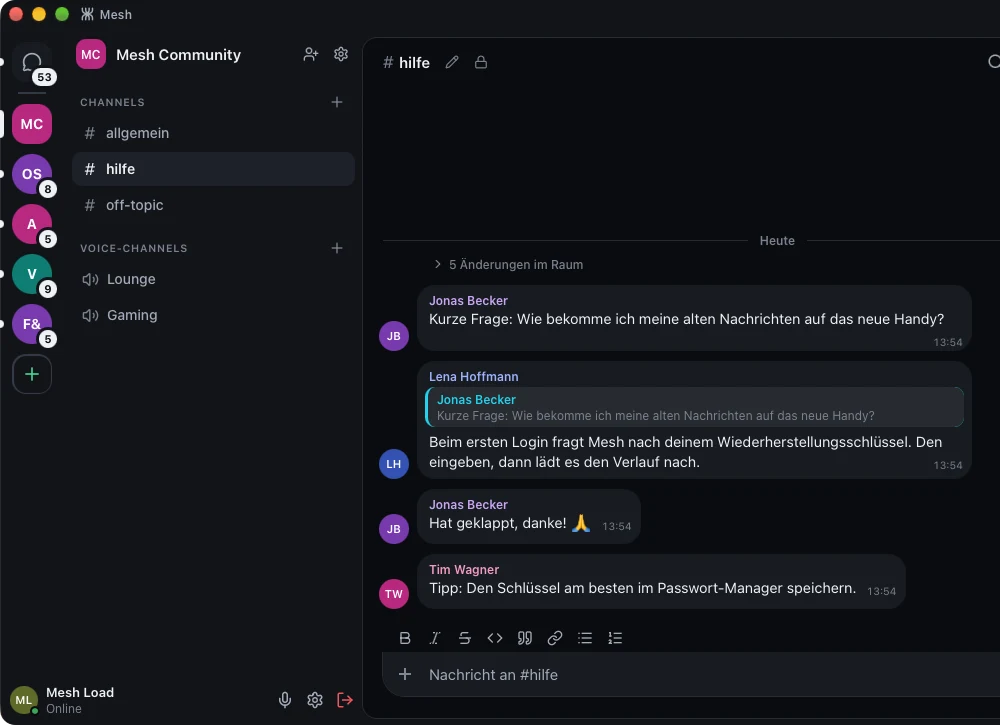The image size is (1000, 725).
Task: Switch to the OS server avatar
Action: coord(32,174)
